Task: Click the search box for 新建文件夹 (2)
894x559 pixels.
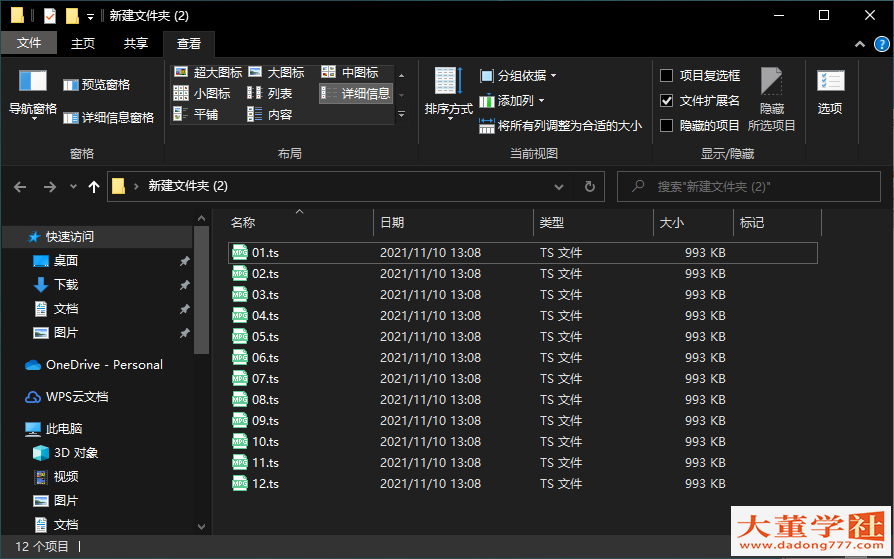Action: [x=749, y=187]
